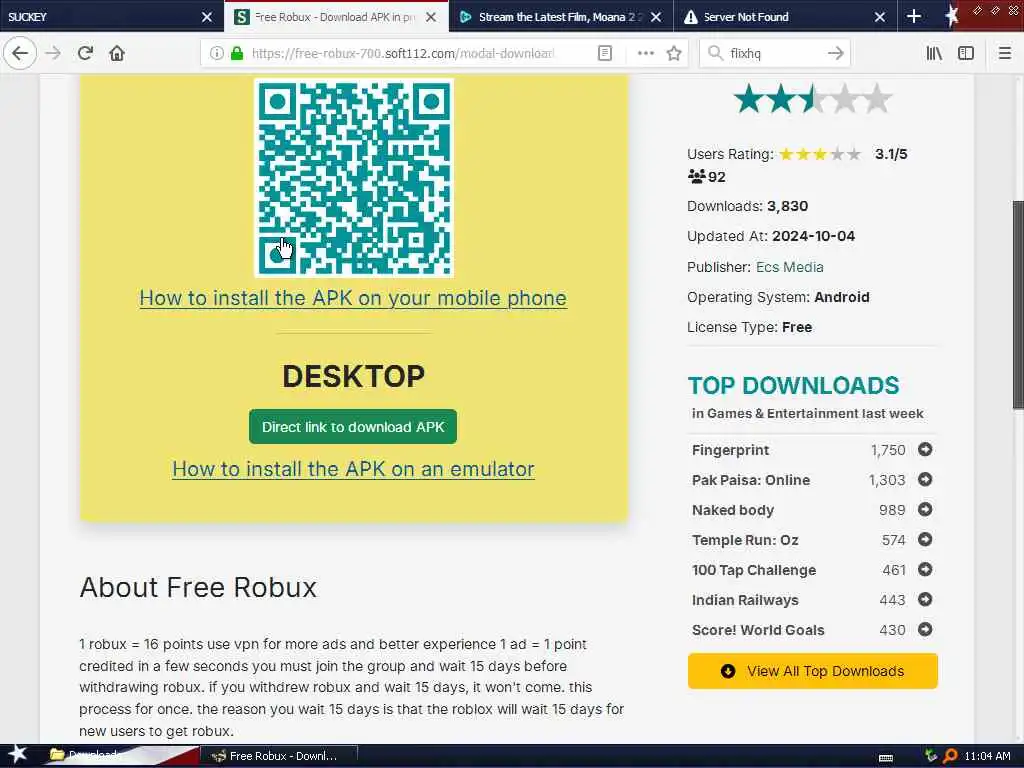This screenshot has width=1024, height=768.
Task: Close the SUCKEY tab
Action: (x=206, y=17)
